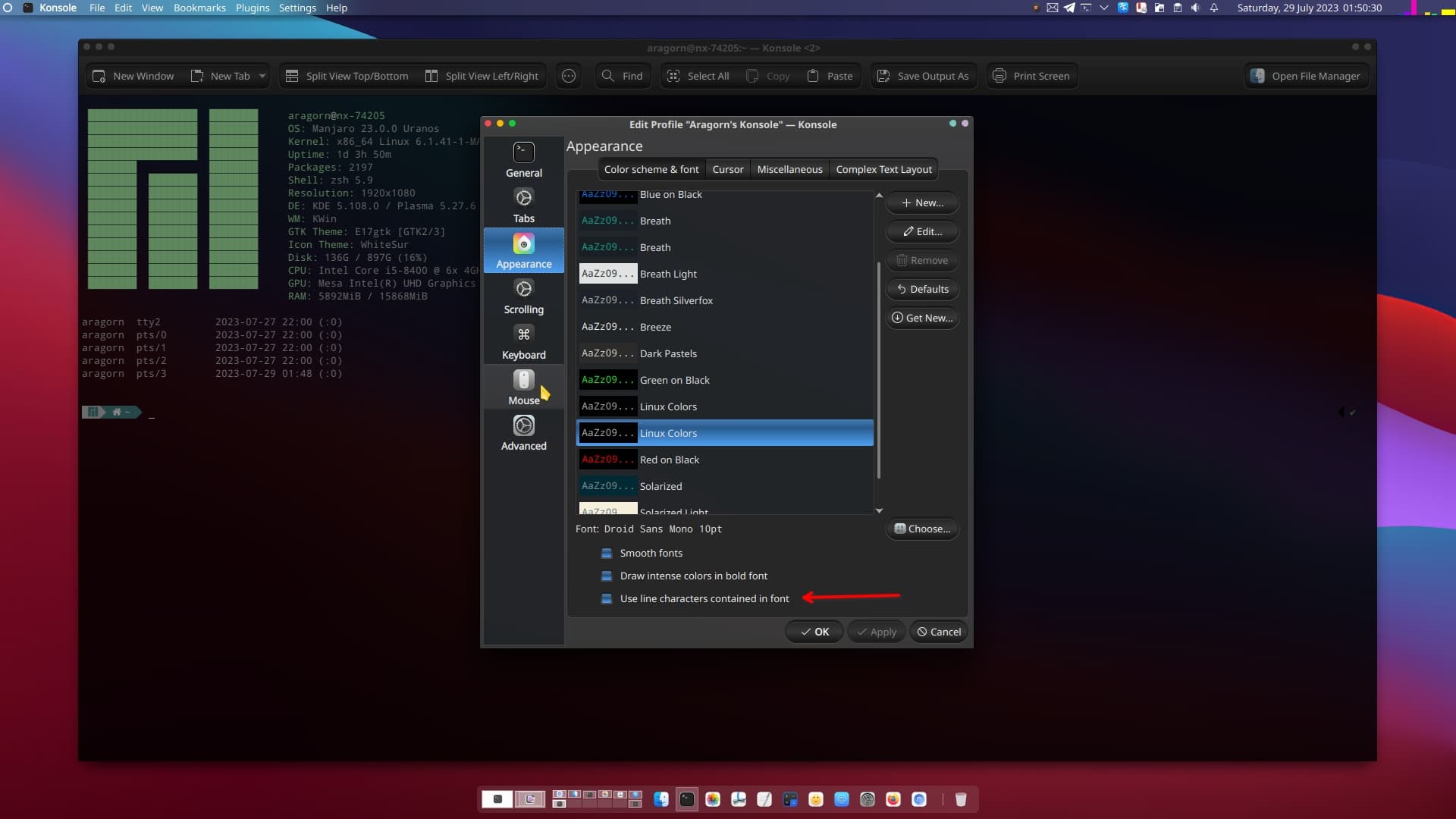Open the Scrolling settings page
The height and width of the screenshot is (819, 1456).
tap(523, 297)
